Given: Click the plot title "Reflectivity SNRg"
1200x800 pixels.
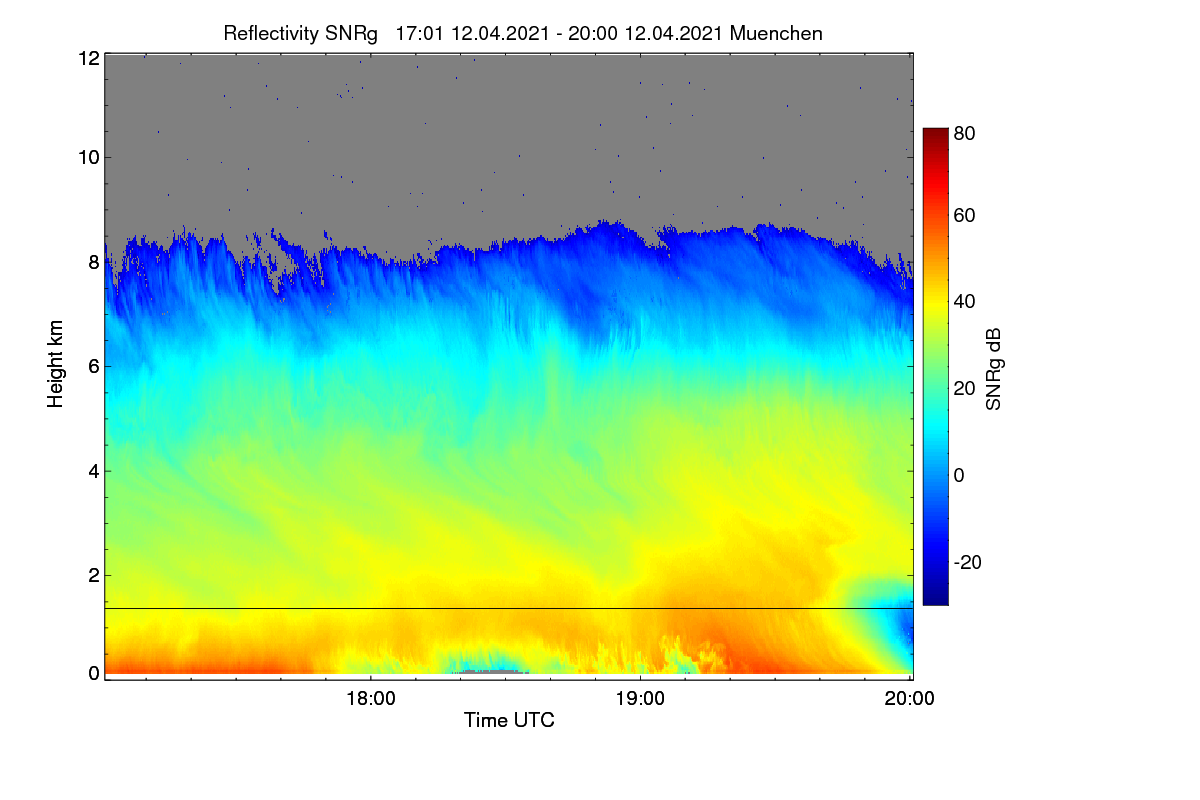Looking at the screenshot, I should pos(301,34).
